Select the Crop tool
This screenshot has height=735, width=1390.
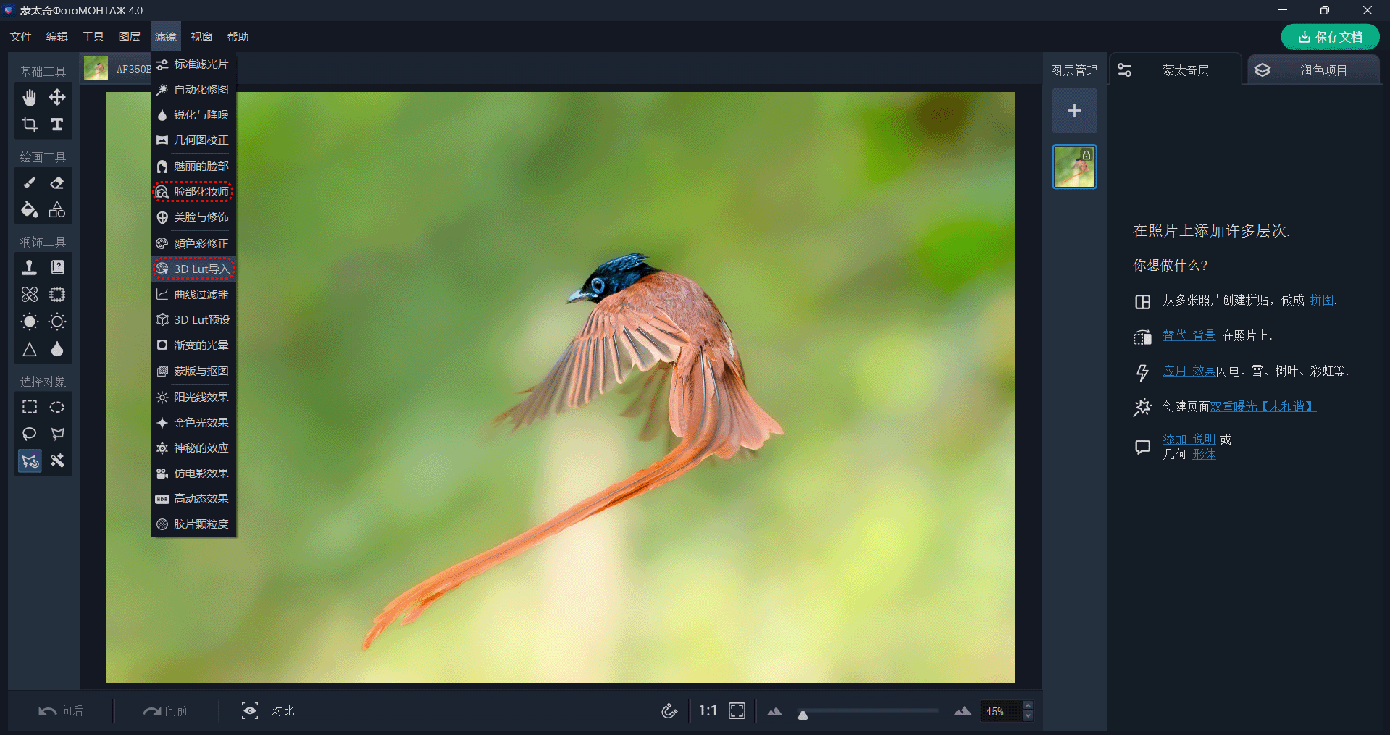(30, 124)
